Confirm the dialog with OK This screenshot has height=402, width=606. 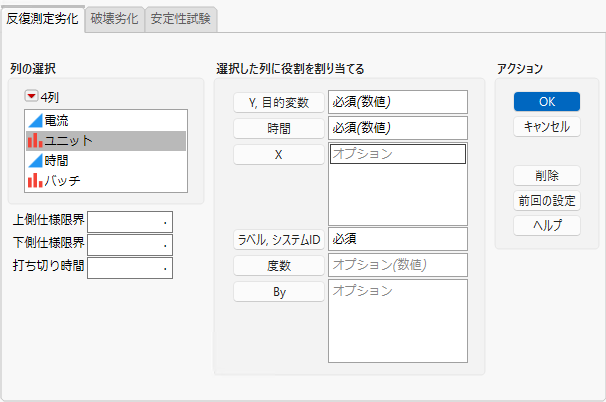pyautogui.click(x=547, y=102)
